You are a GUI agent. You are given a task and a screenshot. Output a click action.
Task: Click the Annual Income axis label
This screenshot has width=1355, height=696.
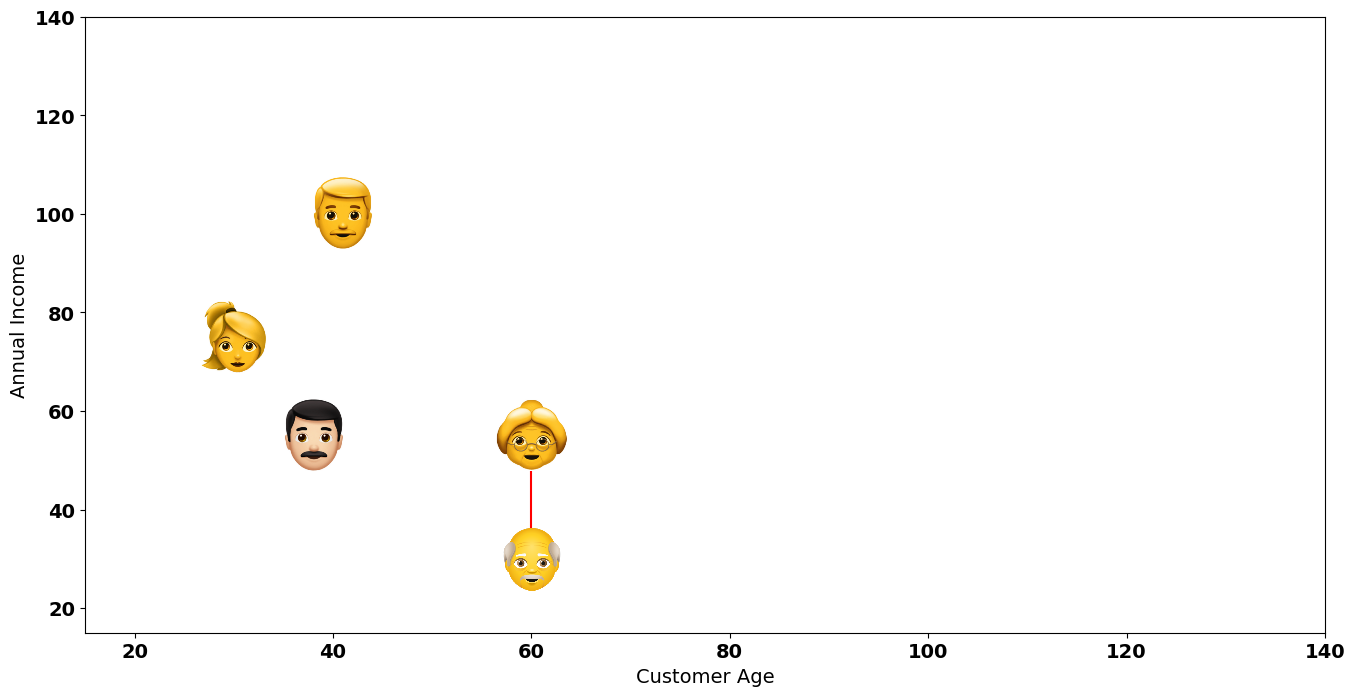pos(19,325)
